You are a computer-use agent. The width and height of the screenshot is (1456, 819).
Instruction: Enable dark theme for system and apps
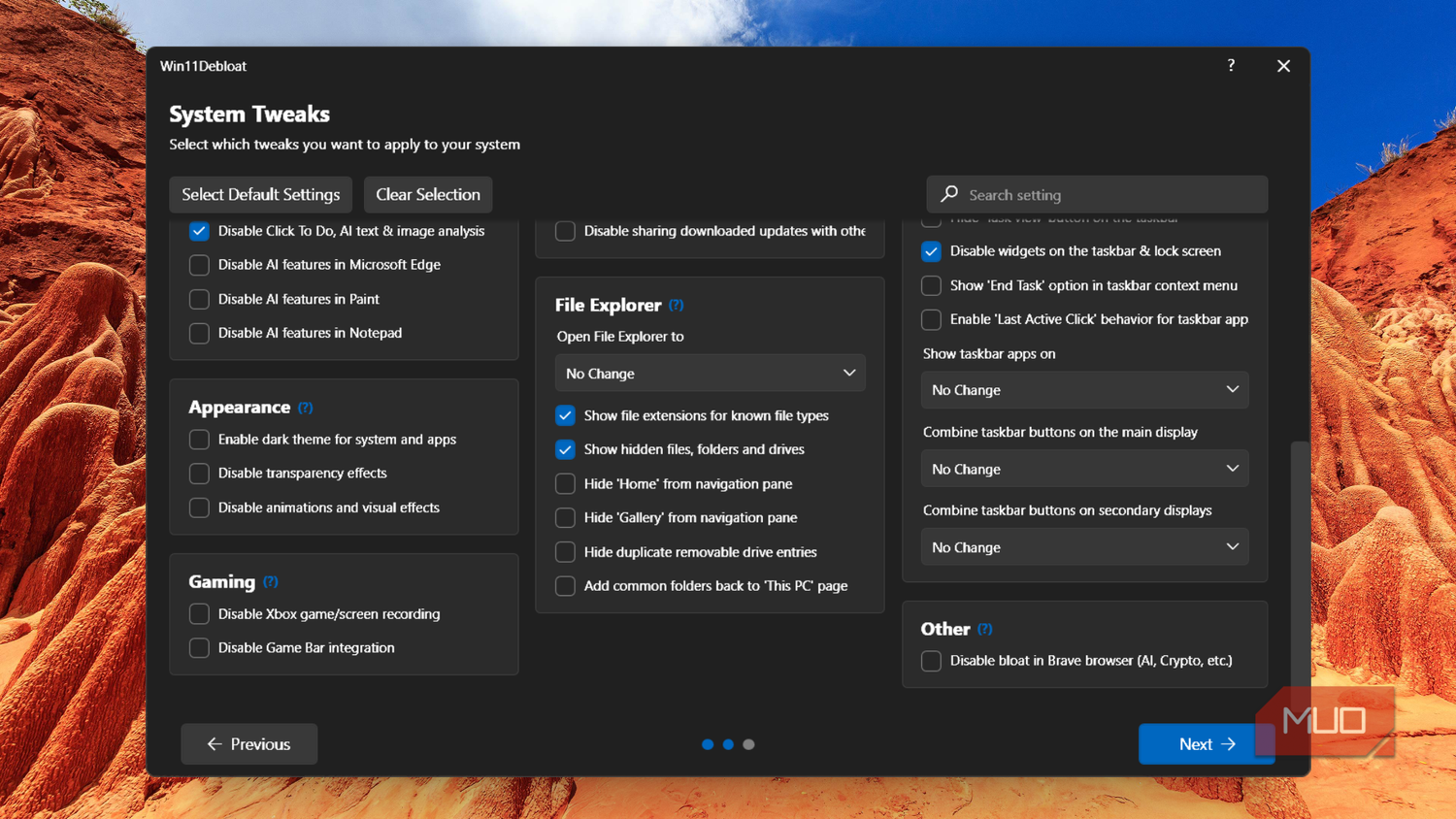tap(199, 440)
